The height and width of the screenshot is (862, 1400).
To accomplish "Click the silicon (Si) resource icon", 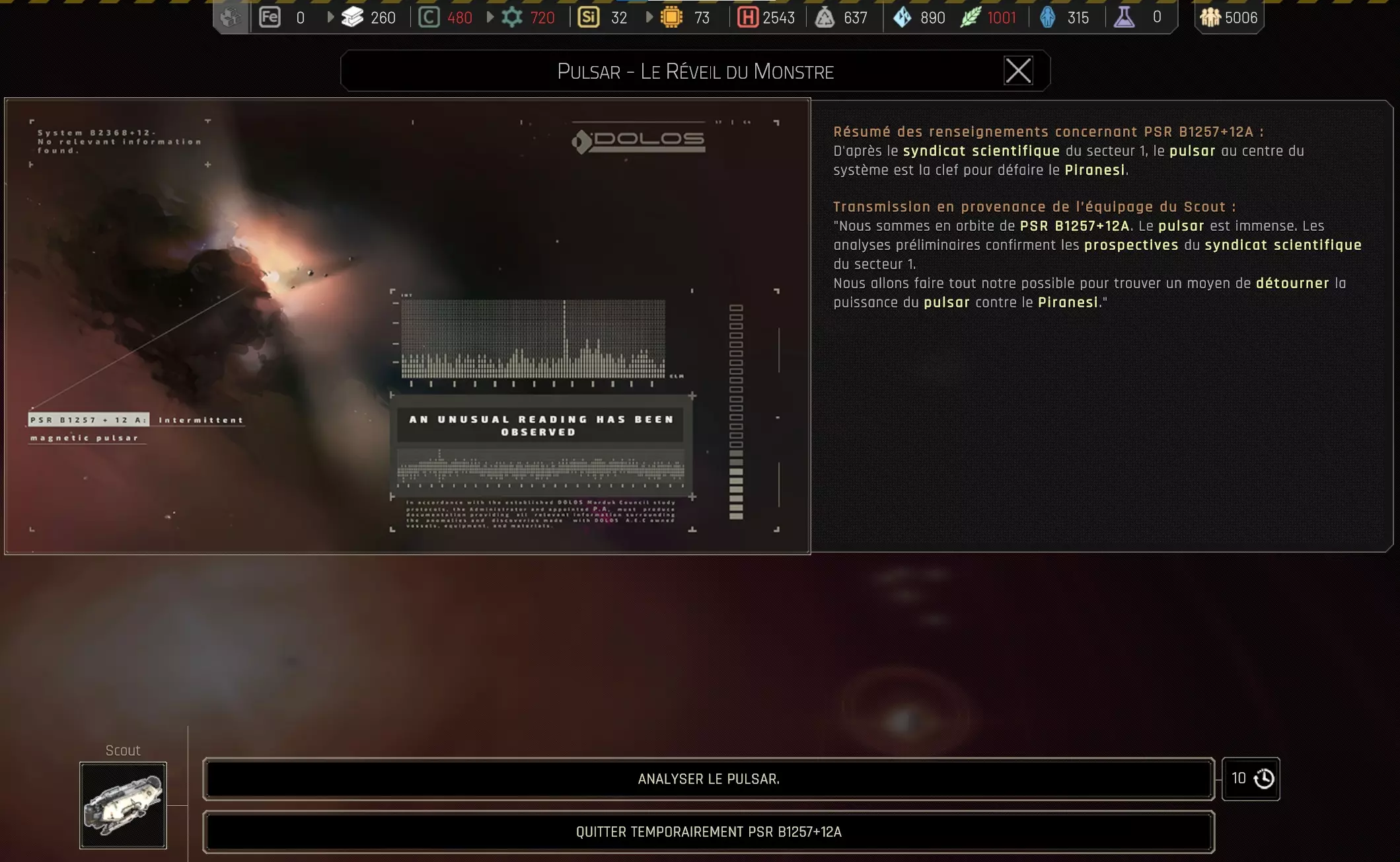I will tap(588, 17).
